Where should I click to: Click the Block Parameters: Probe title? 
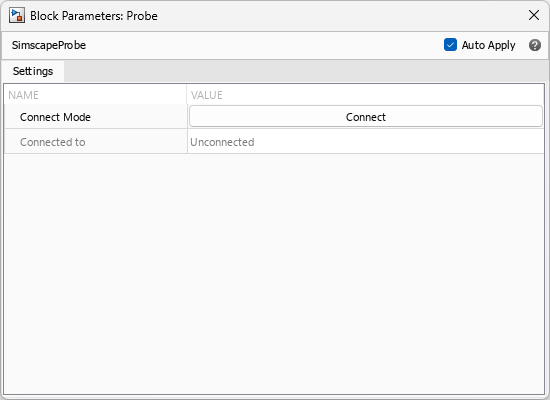coord(94,16)
